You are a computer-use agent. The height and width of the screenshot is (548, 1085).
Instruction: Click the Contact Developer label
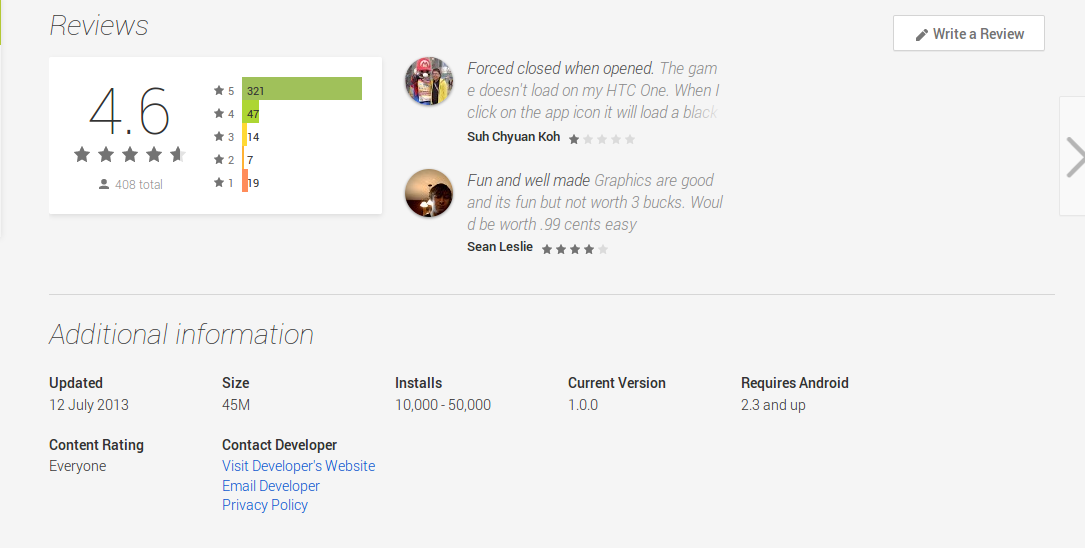pyautogui.click(x=280, y=445)
